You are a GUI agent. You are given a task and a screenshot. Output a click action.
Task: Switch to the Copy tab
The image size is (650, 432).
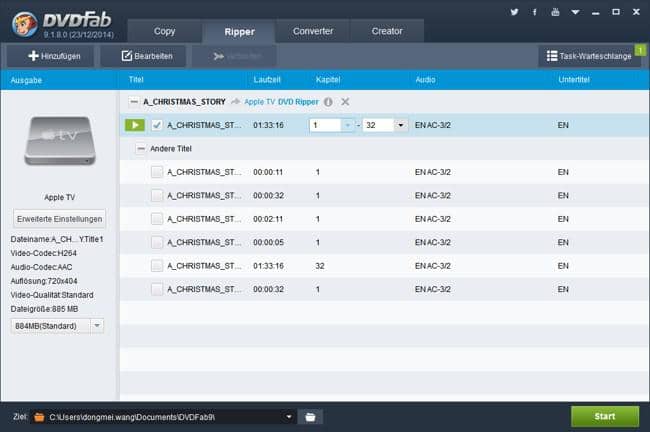[x=165, y=31]
